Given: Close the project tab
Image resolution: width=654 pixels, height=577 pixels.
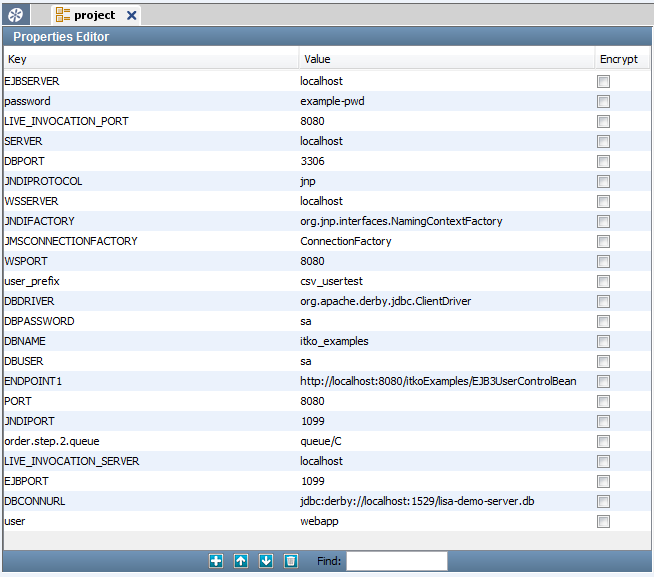Looking at the screenshot, I should [x=131, y=15].
